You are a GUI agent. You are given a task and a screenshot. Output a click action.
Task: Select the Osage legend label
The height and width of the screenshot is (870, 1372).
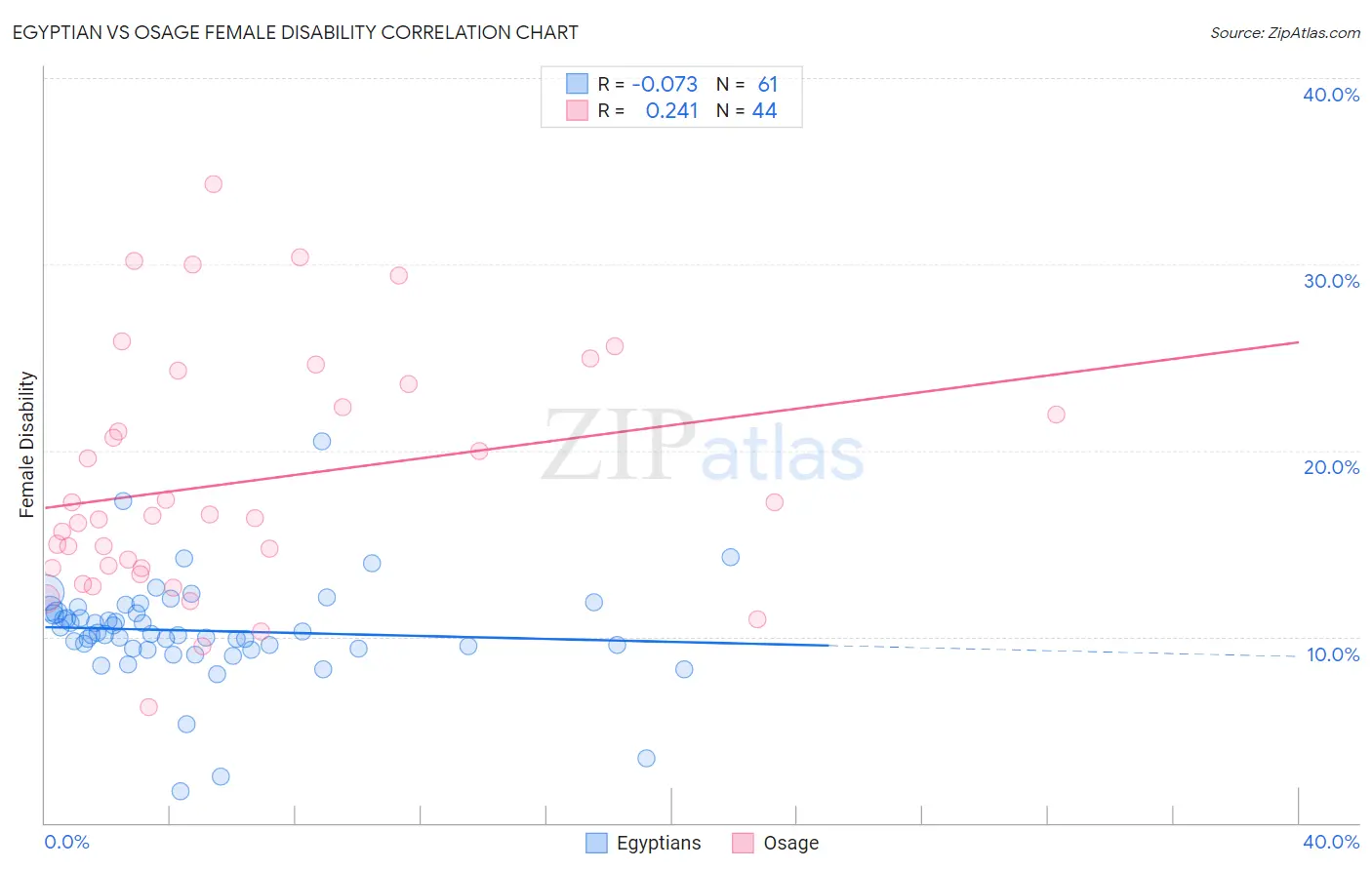pos(790,843)
